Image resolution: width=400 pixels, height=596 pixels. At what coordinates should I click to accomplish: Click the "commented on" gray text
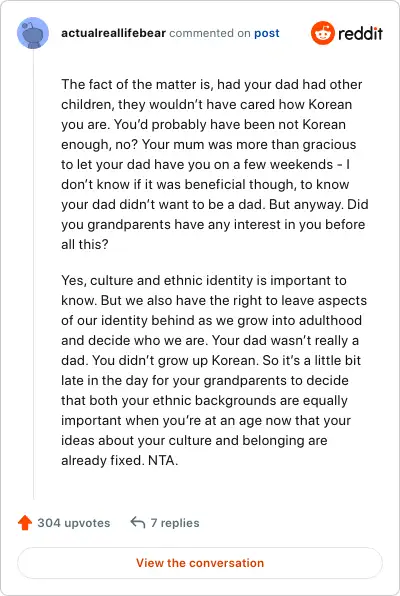(x=210, y=33)
